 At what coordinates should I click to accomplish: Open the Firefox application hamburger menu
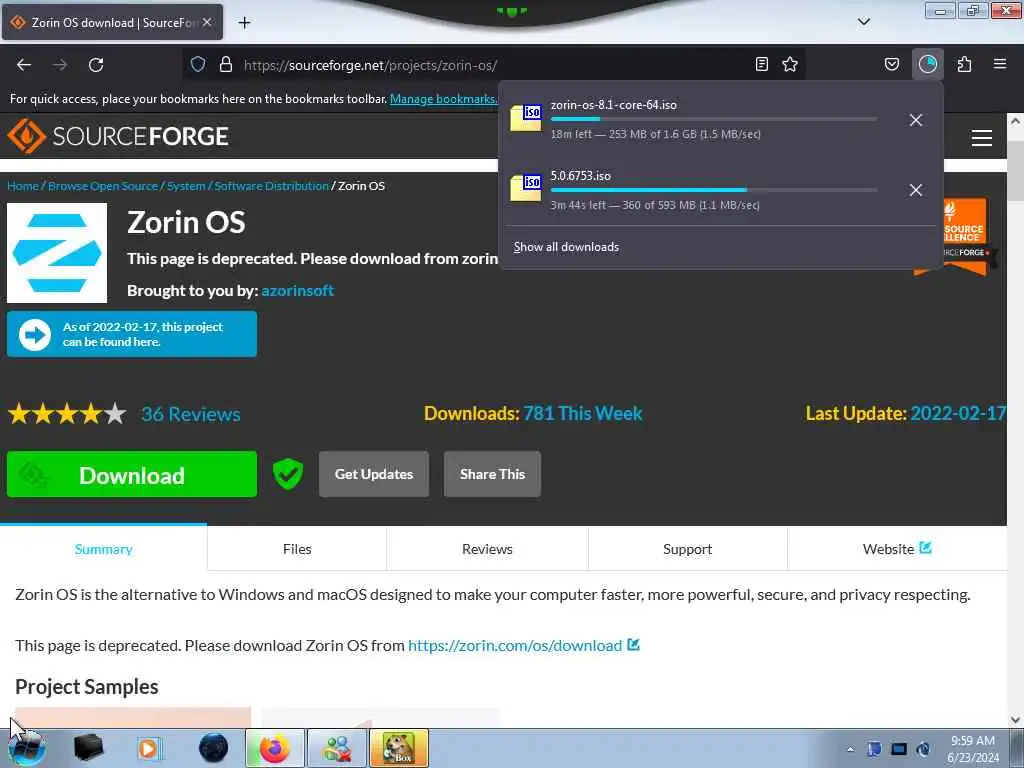tap(1000, 64)
